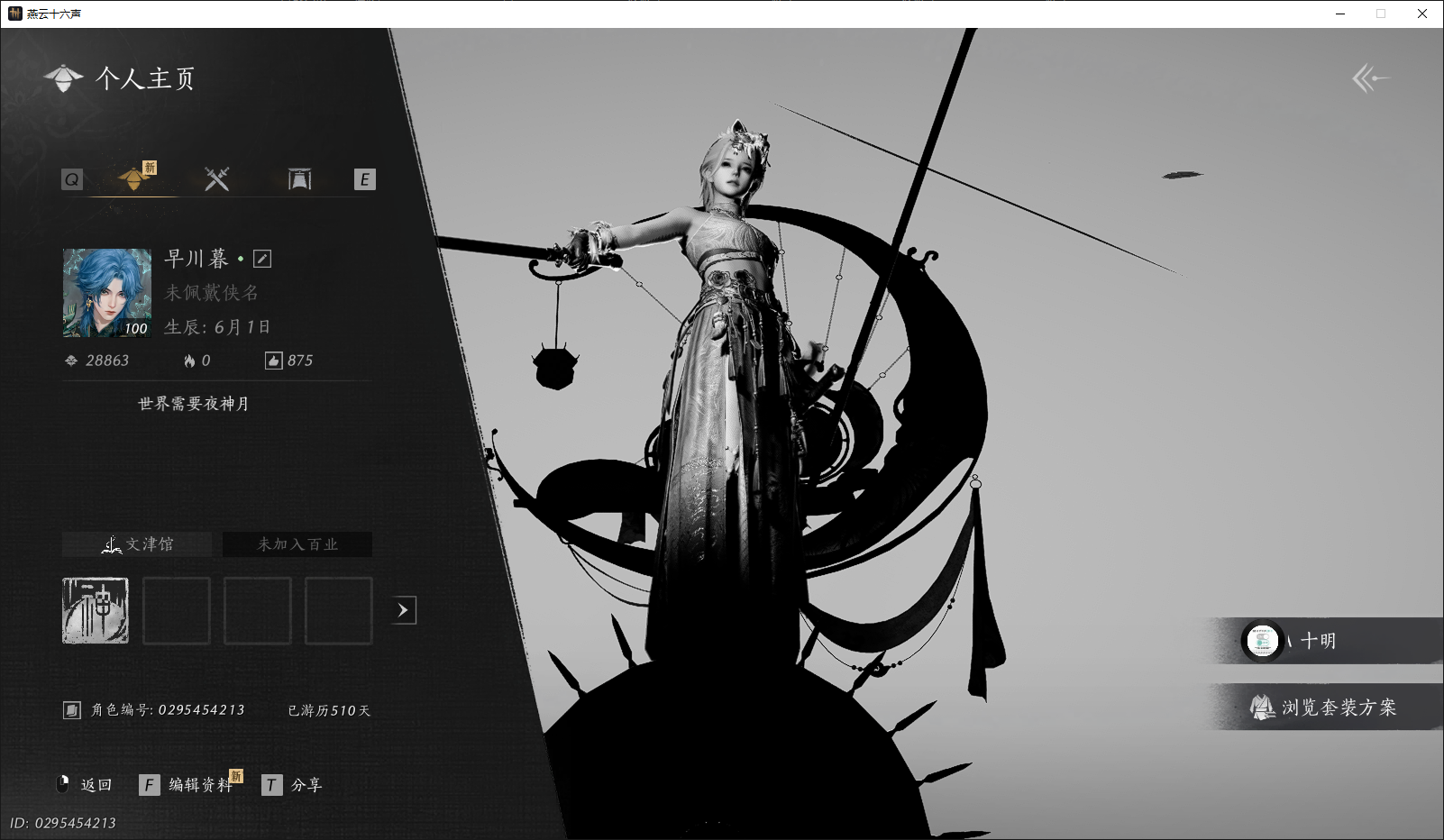
Task: Click the 个人主页 title emblem icon
Action: 63,78
